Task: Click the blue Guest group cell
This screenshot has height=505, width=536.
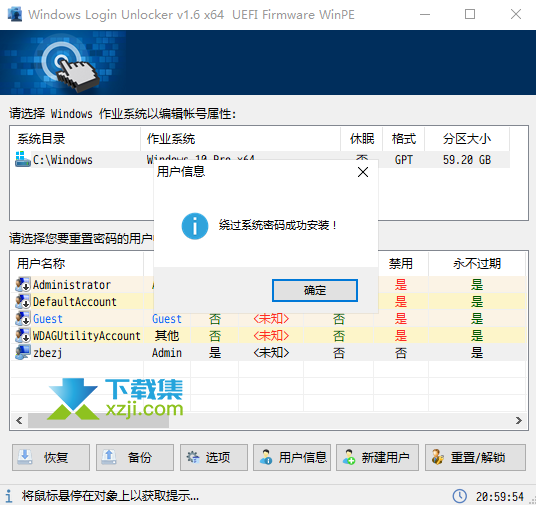Action: pos(167,319)
